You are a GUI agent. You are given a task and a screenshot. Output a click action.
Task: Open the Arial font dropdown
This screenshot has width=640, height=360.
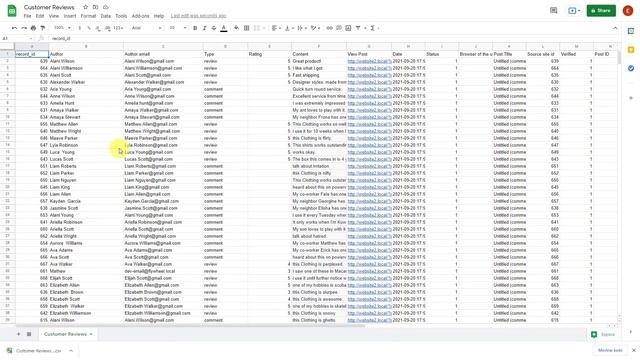click(x=147, y=28)
